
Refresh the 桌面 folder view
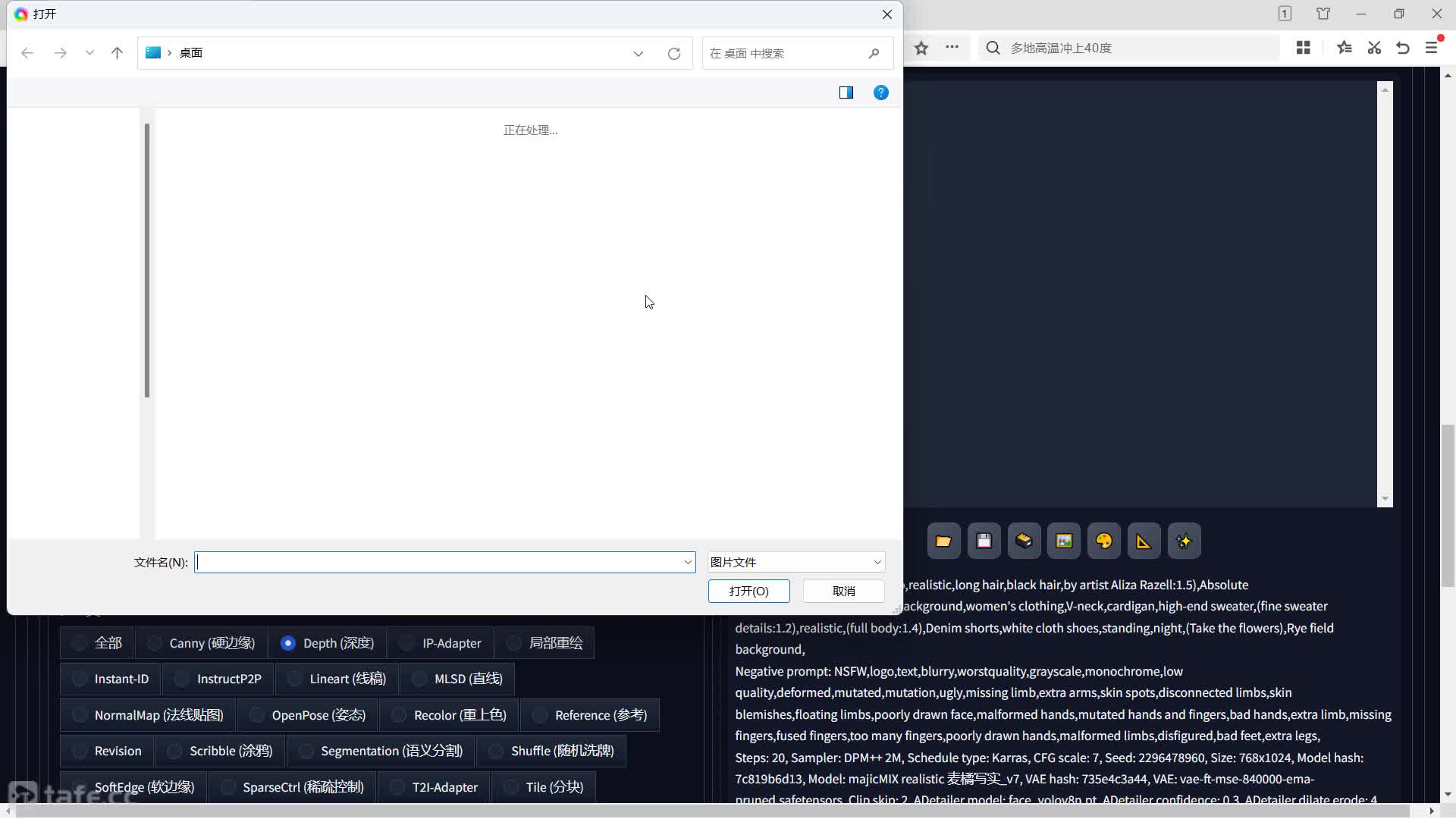(x=673, y=54)
